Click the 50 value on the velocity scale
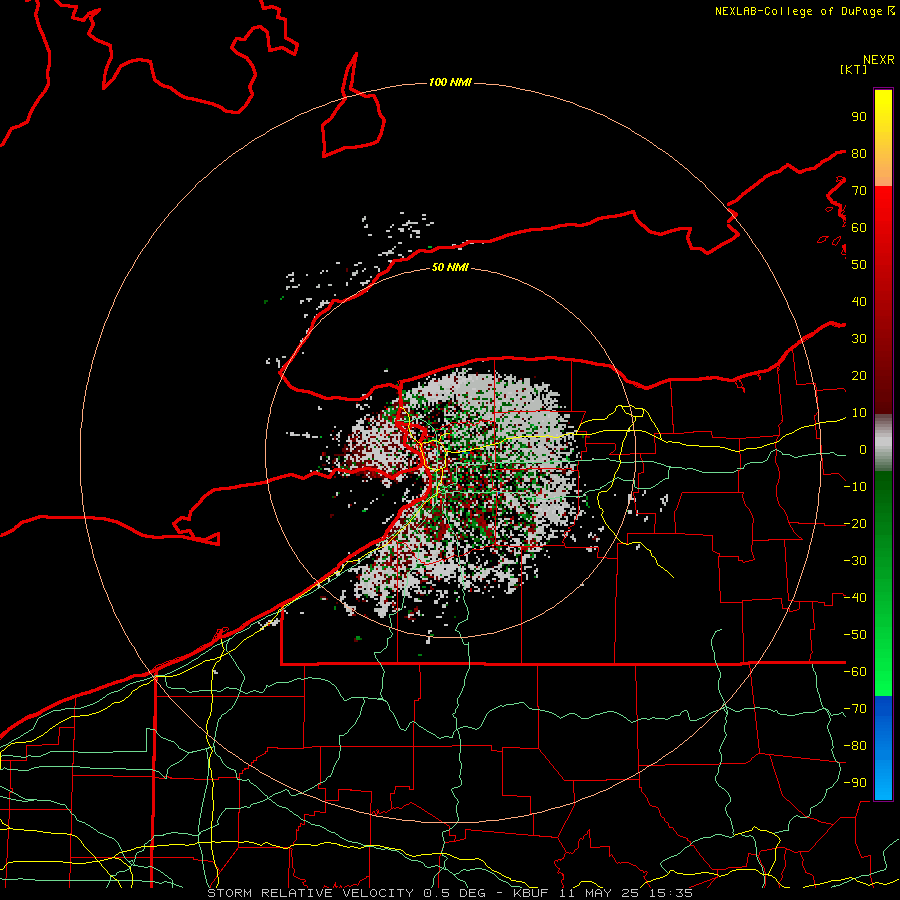 pyautogui.click(x=859, y=265)
